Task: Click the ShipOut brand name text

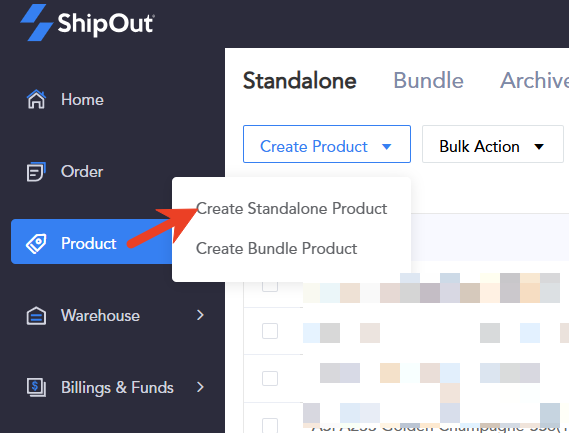Action: pyautogui.click(x=106, y=24)
